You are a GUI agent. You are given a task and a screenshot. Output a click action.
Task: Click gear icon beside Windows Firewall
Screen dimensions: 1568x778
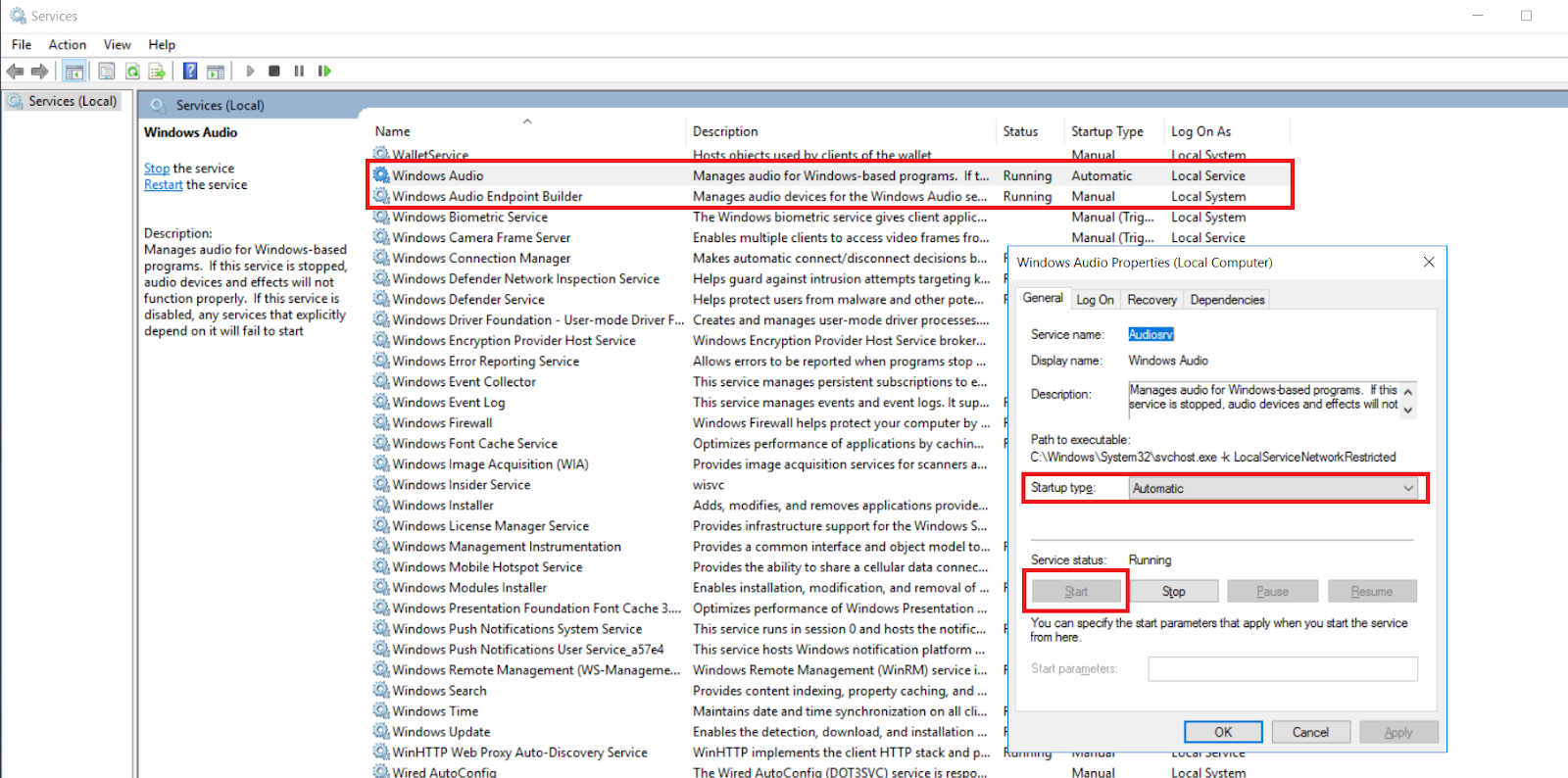(x=381, y=422)
